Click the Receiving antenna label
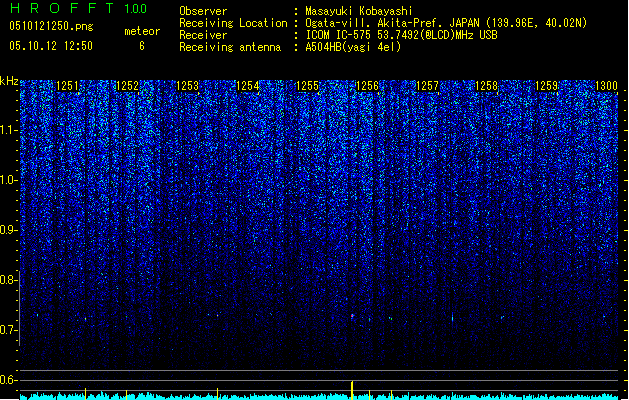 [230, 47]
